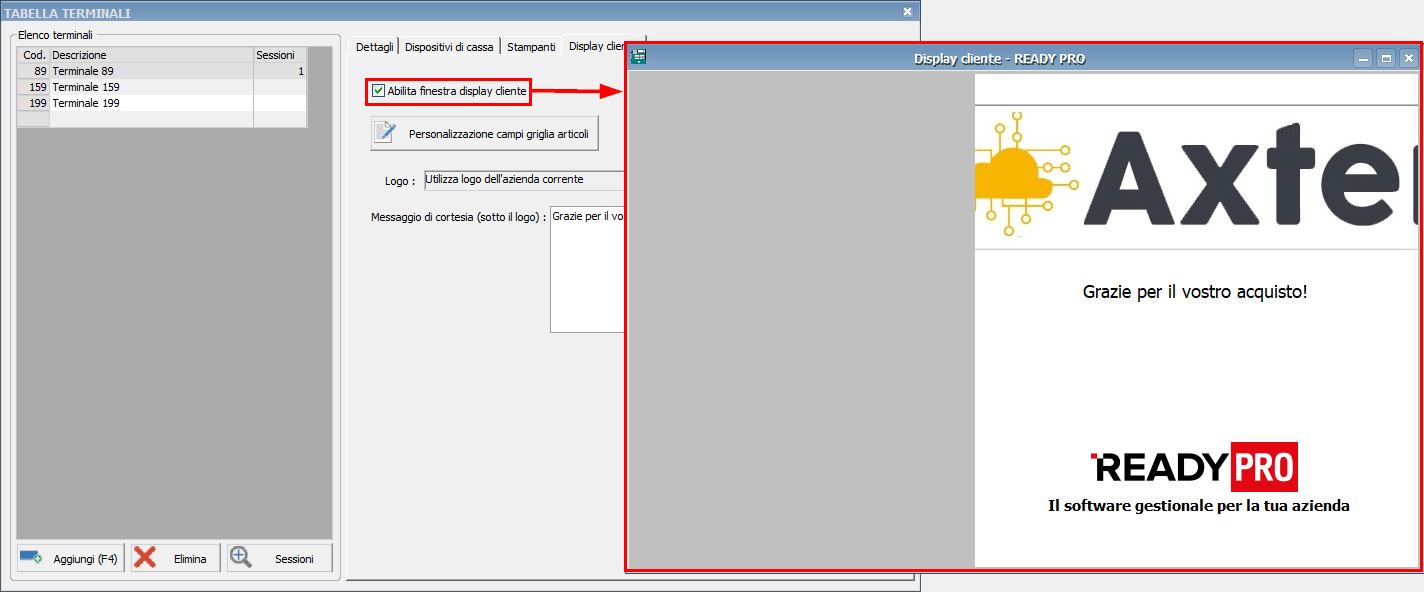This screenshot has height=592, width=1424.
Task: Click the cell with code 89
Action: click(34, 71)
